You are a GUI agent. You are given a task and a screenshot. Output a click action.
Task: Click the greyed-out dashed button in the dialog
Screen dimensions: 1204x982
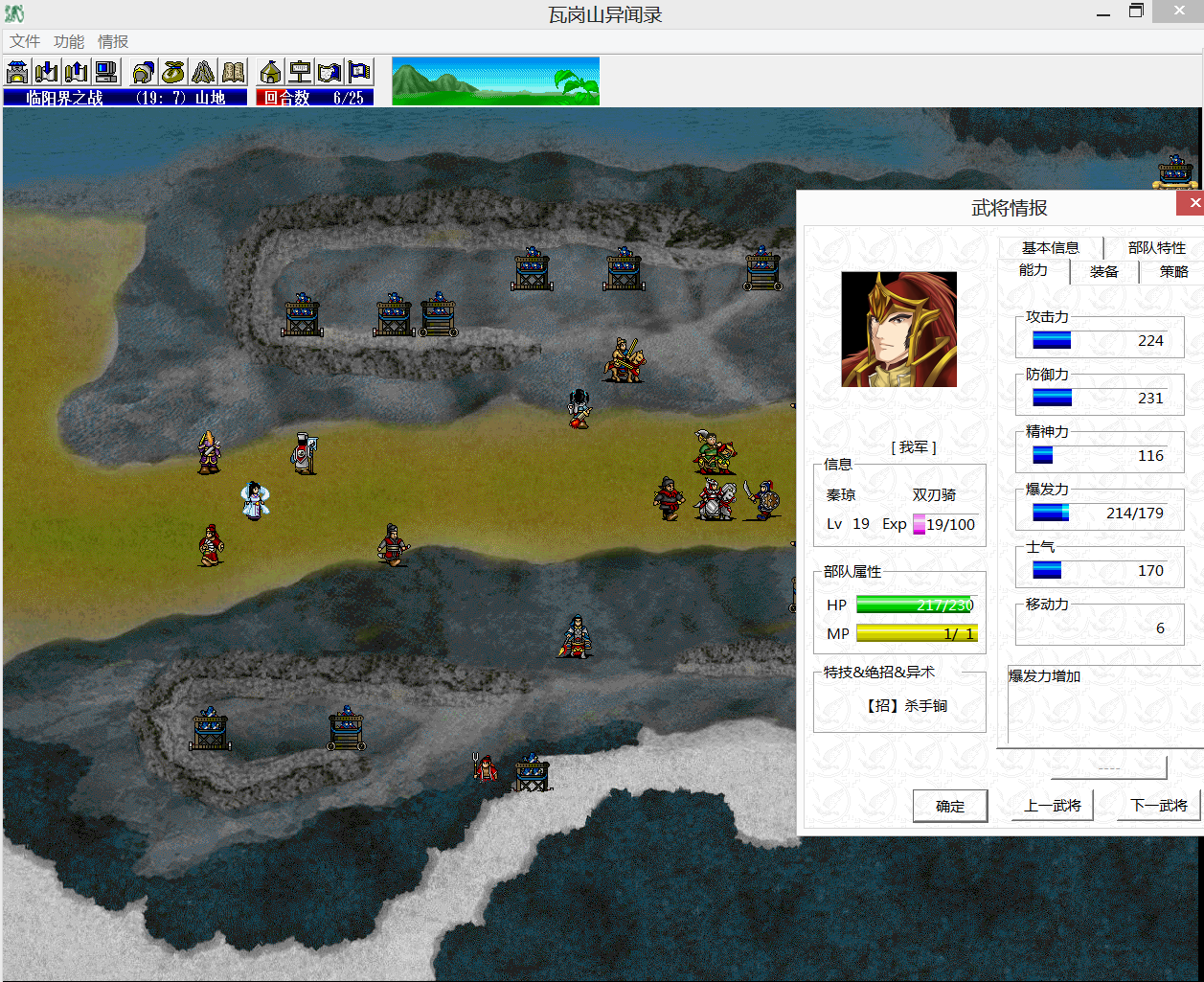pyautogui.click(x=1109, y=767)
